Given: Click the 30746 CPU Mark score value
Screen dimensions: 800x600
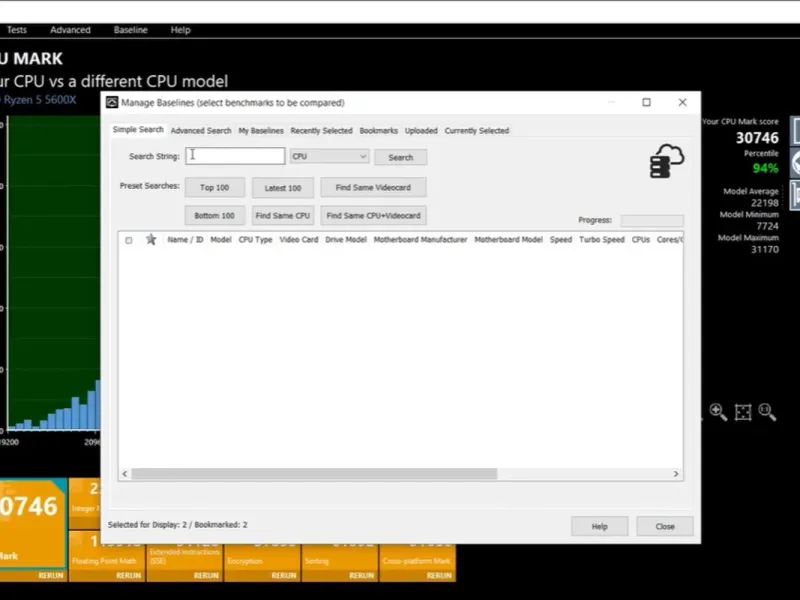Looking at the screenshot, I should click(757, 138).
